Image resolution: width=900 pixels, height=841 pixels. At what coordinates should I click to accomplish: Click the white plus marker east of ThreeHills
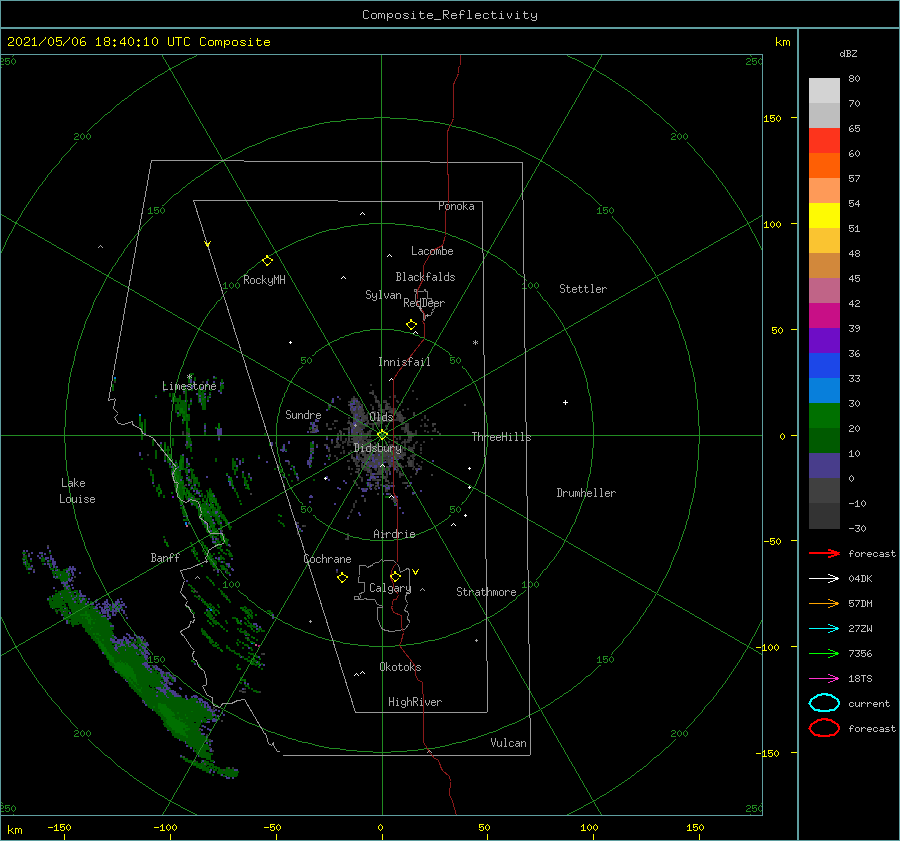coord(565,402)
